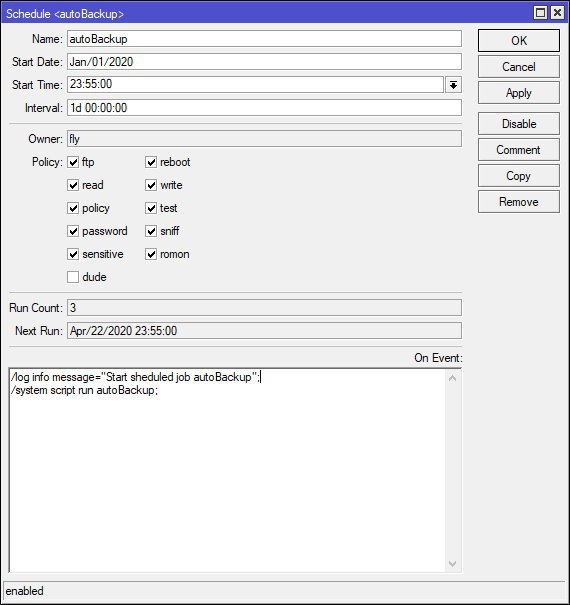Enable the dude policy checkbox
The image size is (570, 605).
coord(73,277)
